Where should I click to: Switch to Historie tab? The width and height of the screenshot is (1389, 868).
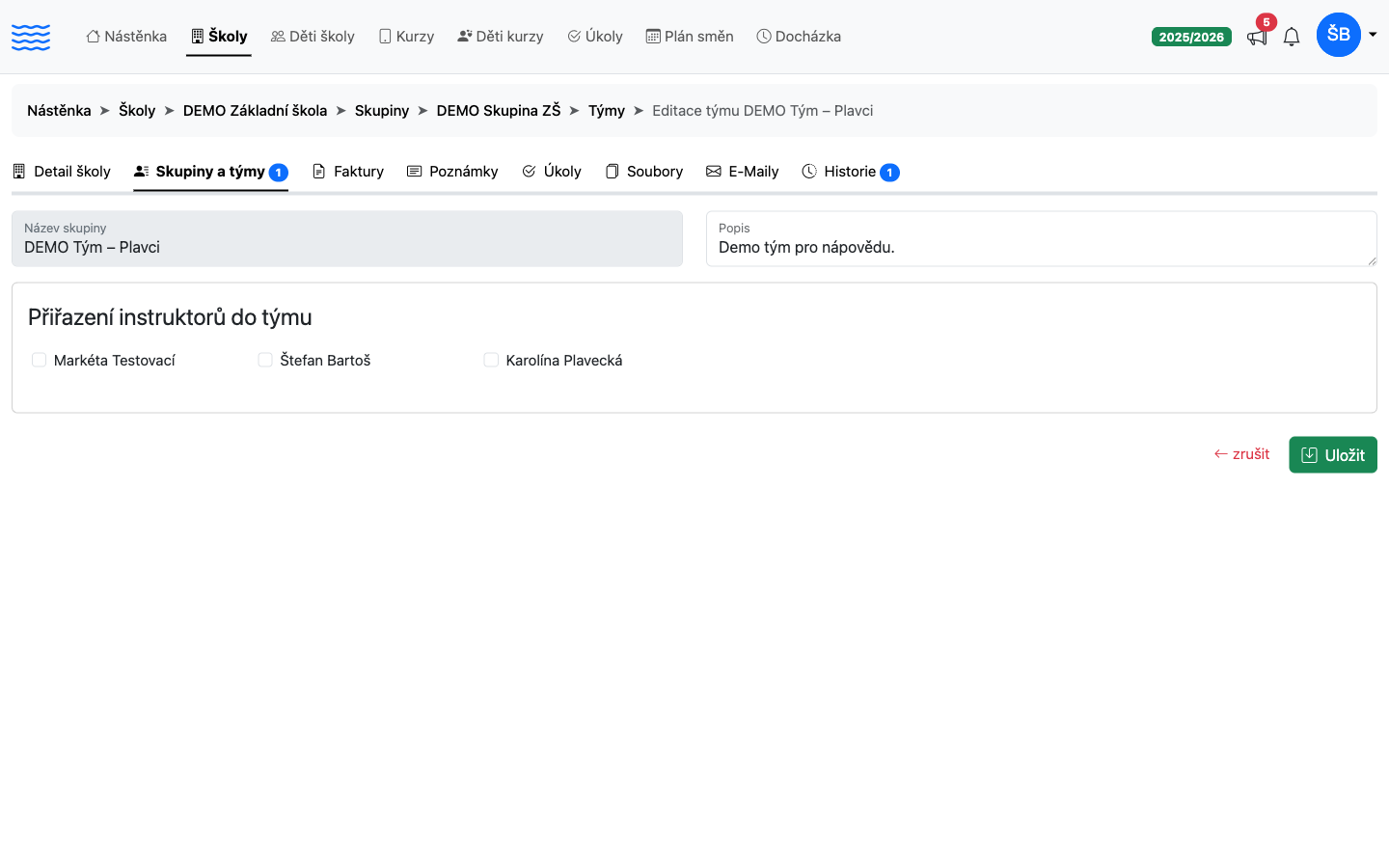pos(851,172)
